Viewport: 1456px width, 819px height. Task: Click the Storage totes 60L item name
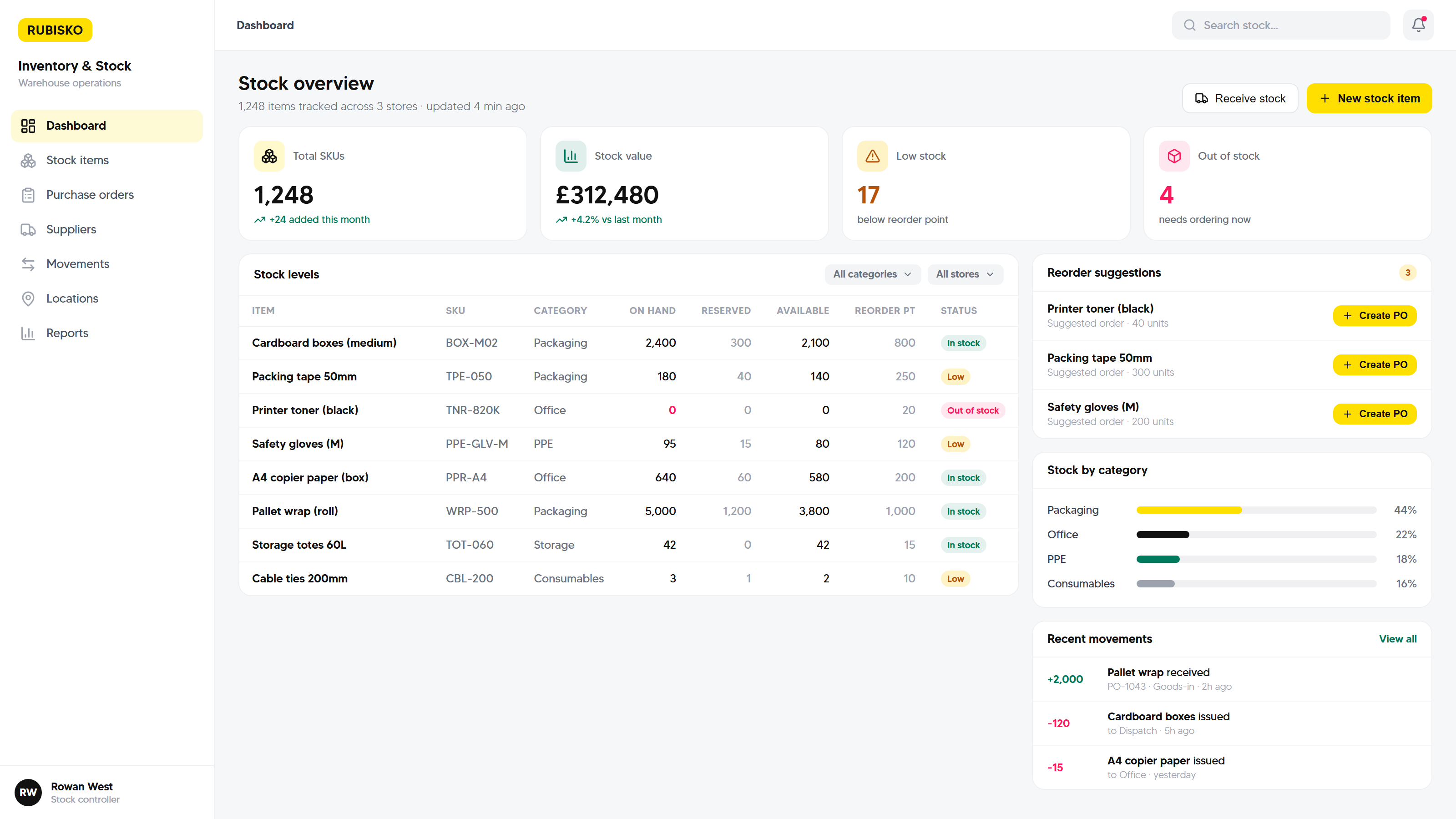point(299,545)
